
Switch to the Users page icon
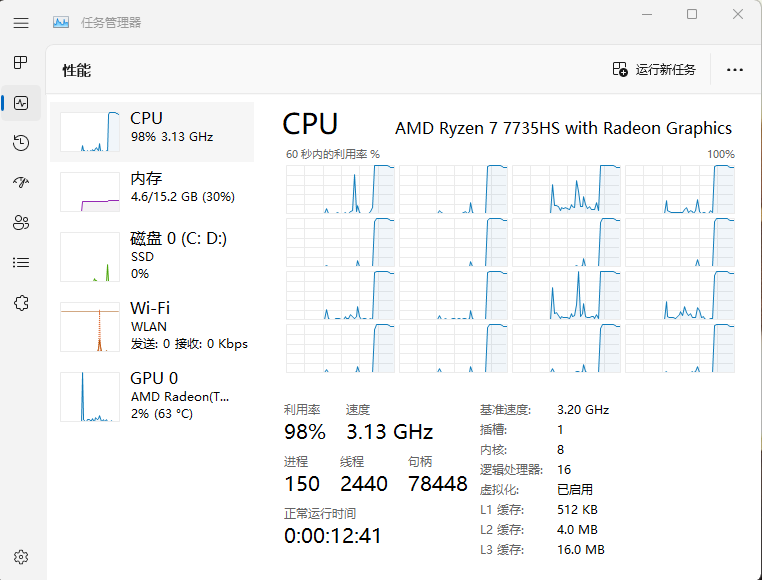pyautogui.click(x=21, y=223)
